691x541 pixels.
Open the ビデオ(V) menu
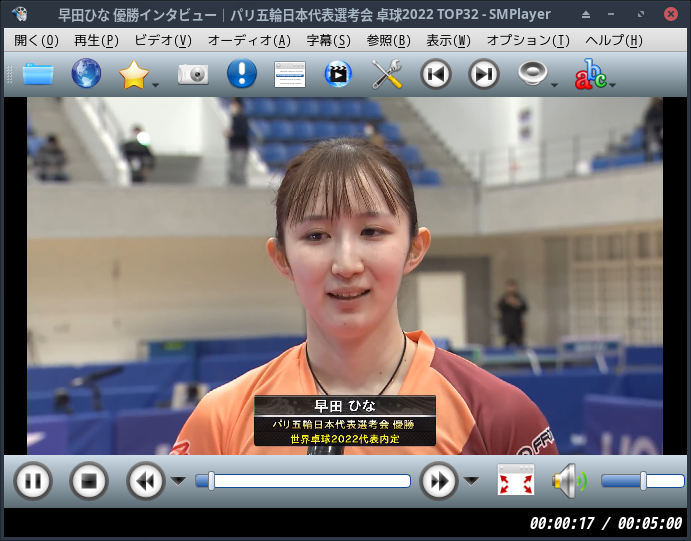[163, 41]
